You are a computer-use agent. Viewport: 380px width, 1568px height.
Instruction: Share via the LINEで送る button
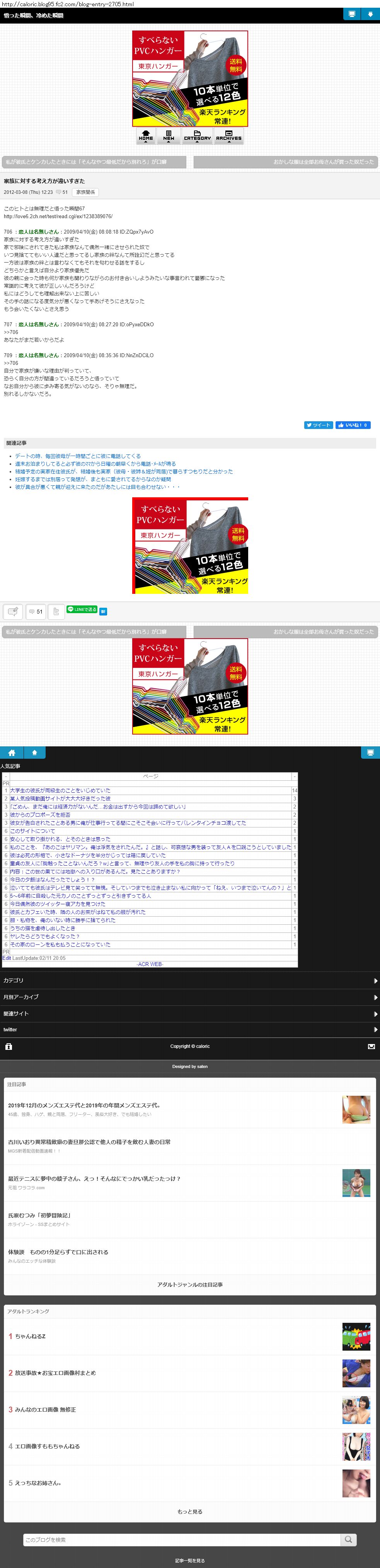(x=82, y=609)
